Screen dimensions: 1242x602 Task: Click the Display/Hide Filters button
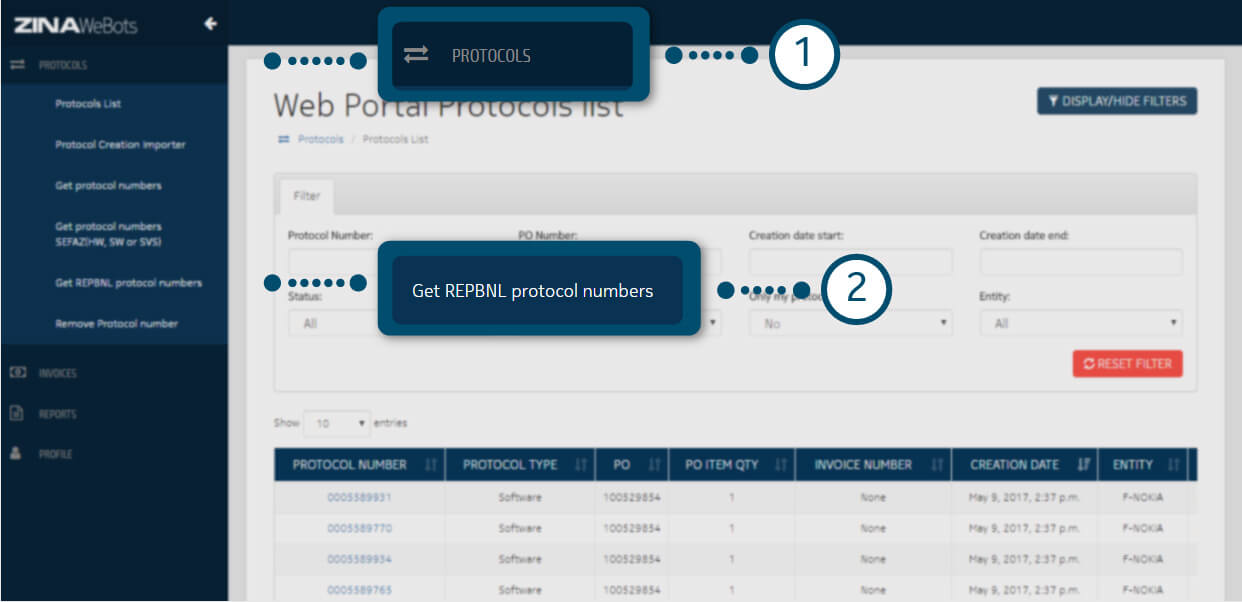click(1116, 101)
